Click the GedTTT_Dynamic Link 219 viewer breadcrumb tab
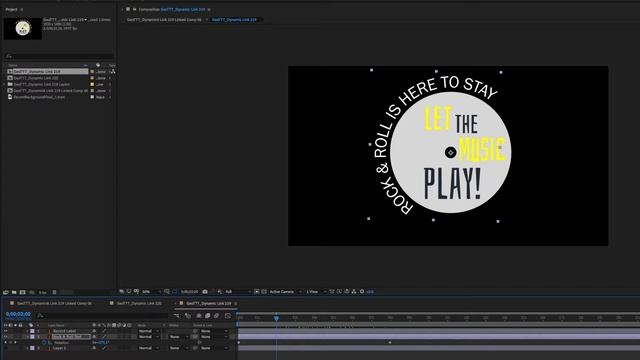The height and width of the screenshot is (360, 640). click(234, 20)
